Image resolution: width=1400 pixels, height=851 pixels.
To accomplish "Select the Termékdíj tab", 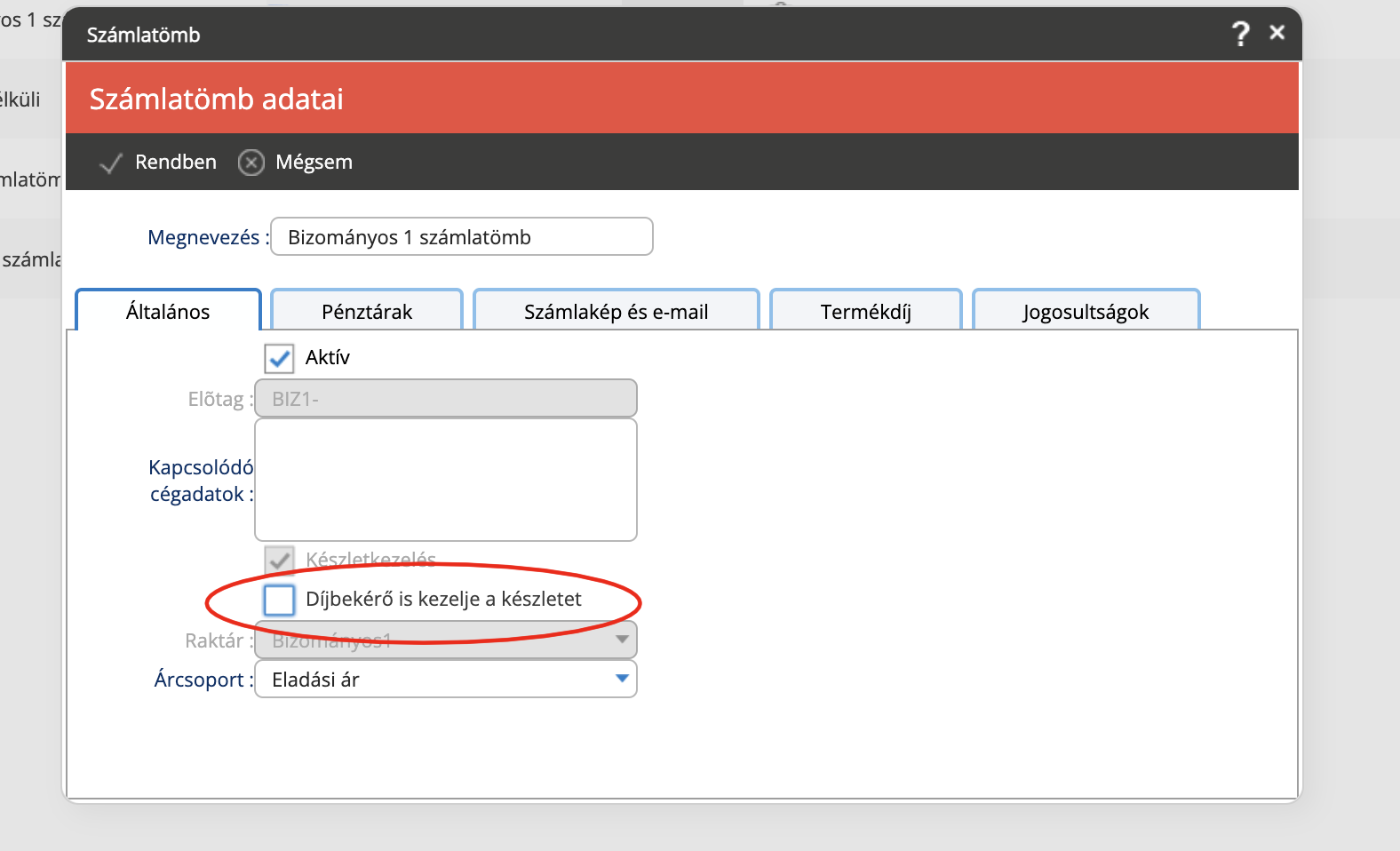I will tap(866, 311).
